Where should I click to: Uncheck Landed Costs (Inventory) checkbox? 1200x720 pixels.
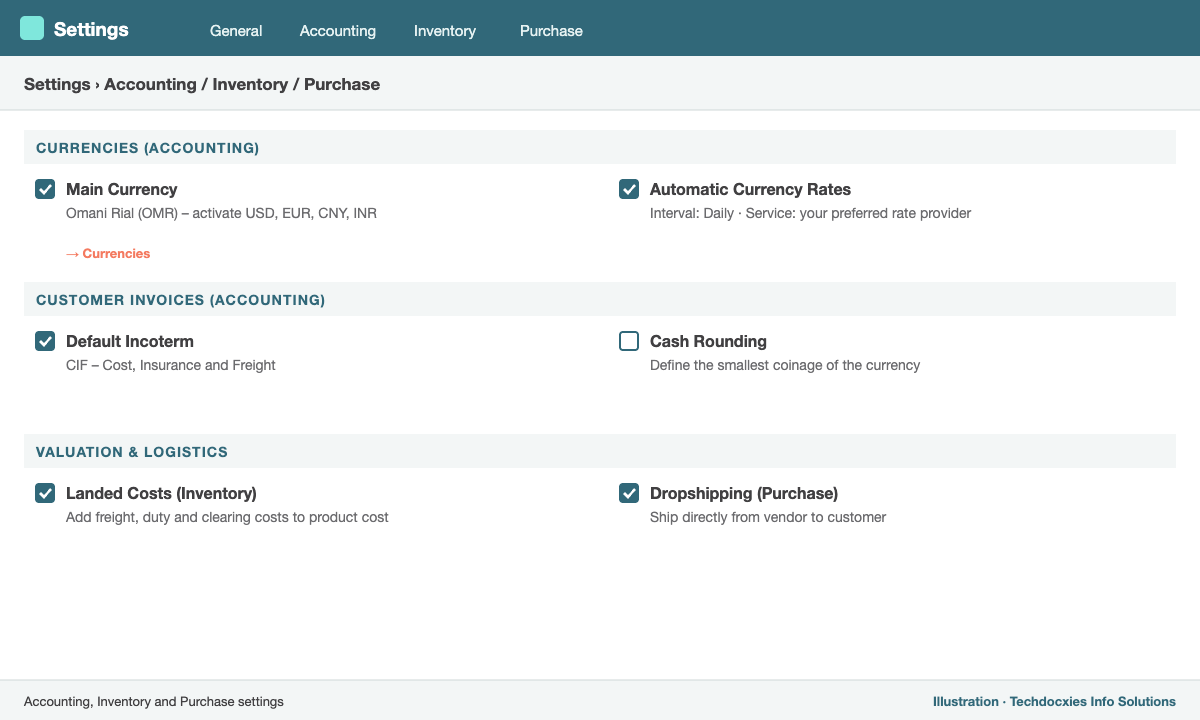(x=45, y=493)
